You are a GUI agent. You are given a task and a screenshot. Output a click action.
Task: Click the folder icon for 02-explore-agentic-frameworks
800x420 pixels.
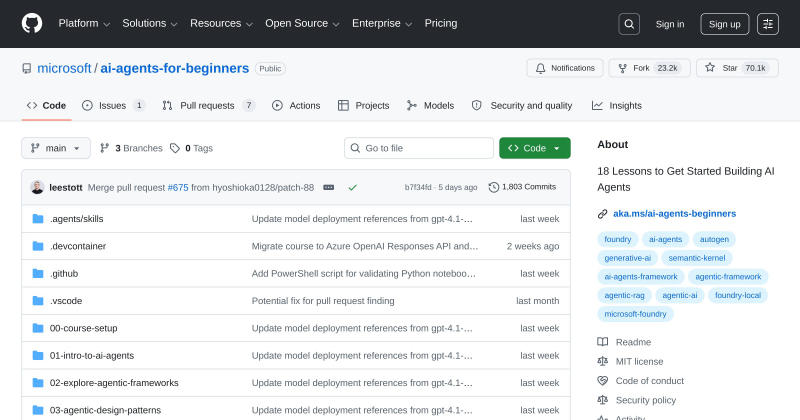[x=38, y=383]
